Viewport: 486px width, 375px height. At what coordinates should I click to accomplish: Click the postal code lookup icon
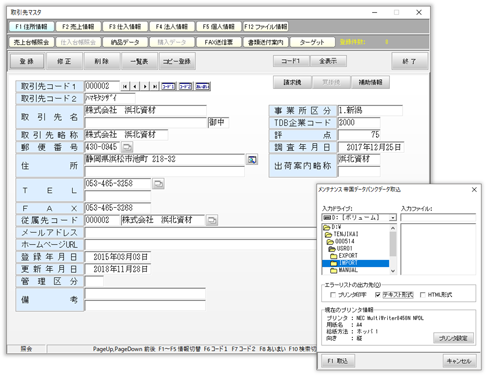[x=127, y=147]
